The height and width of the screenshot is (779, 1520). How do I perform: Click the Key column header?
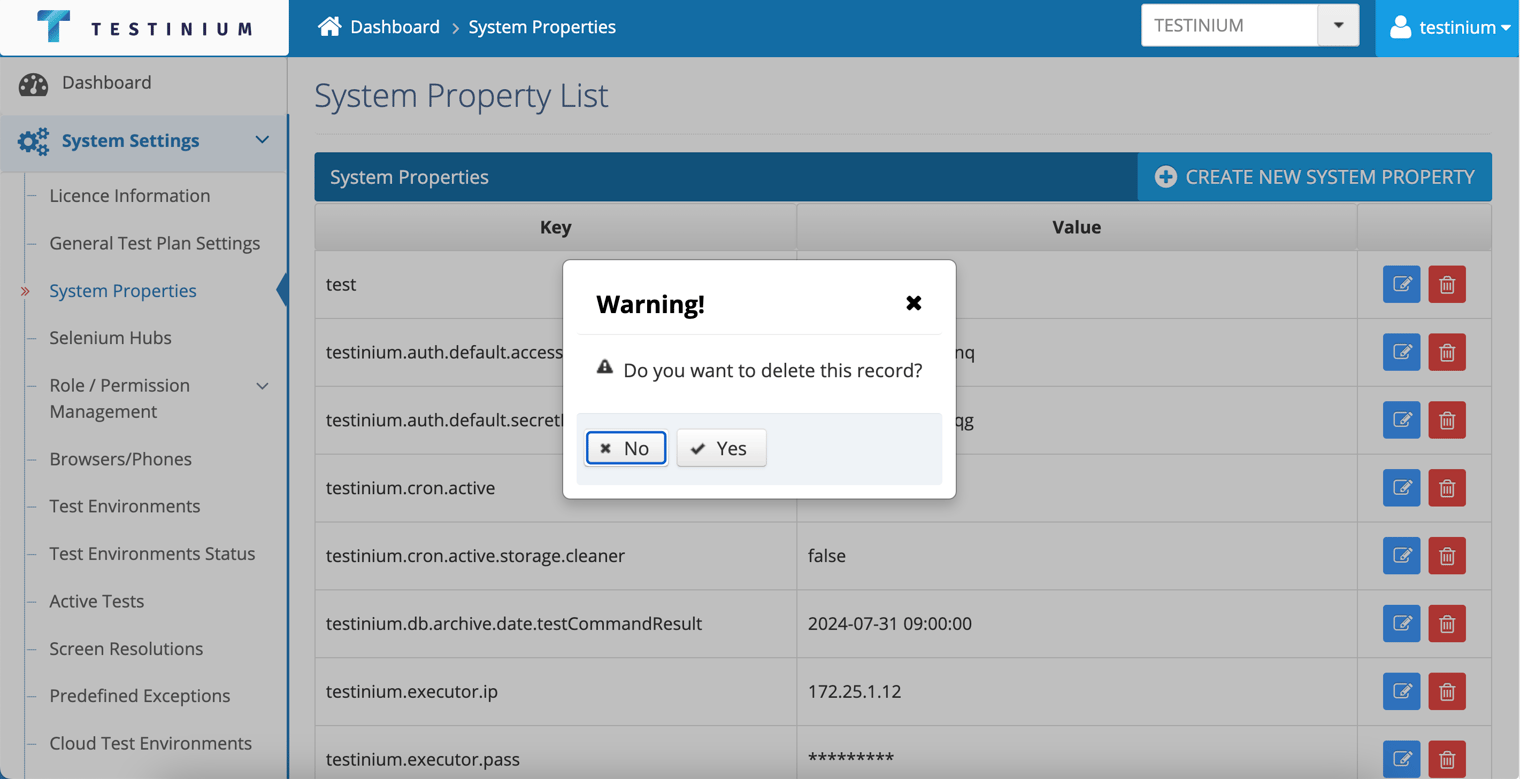point(555,227)
